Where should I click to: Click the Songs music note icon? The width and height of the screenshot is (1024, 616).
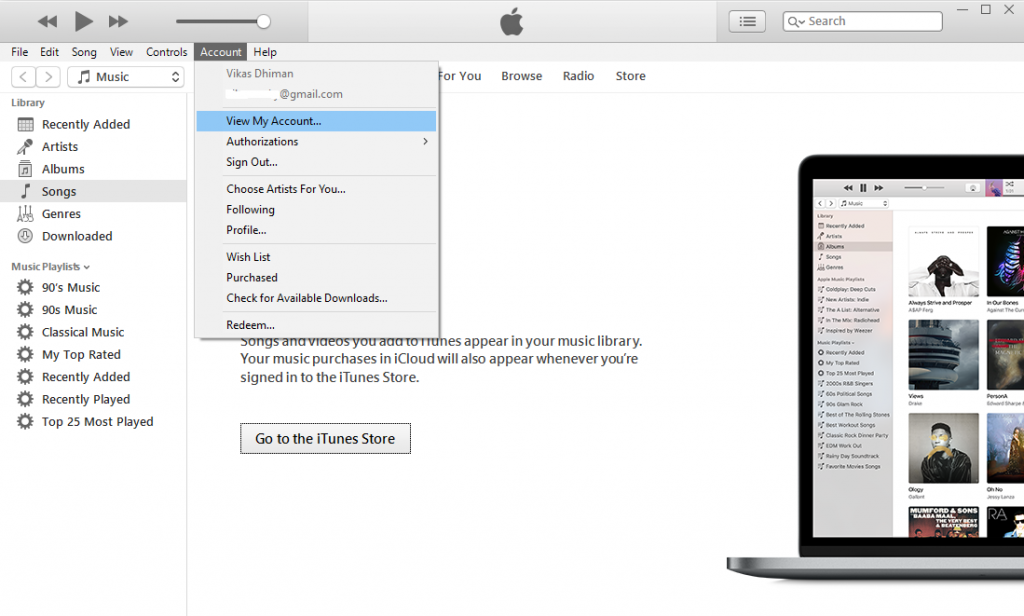point(25,191)
